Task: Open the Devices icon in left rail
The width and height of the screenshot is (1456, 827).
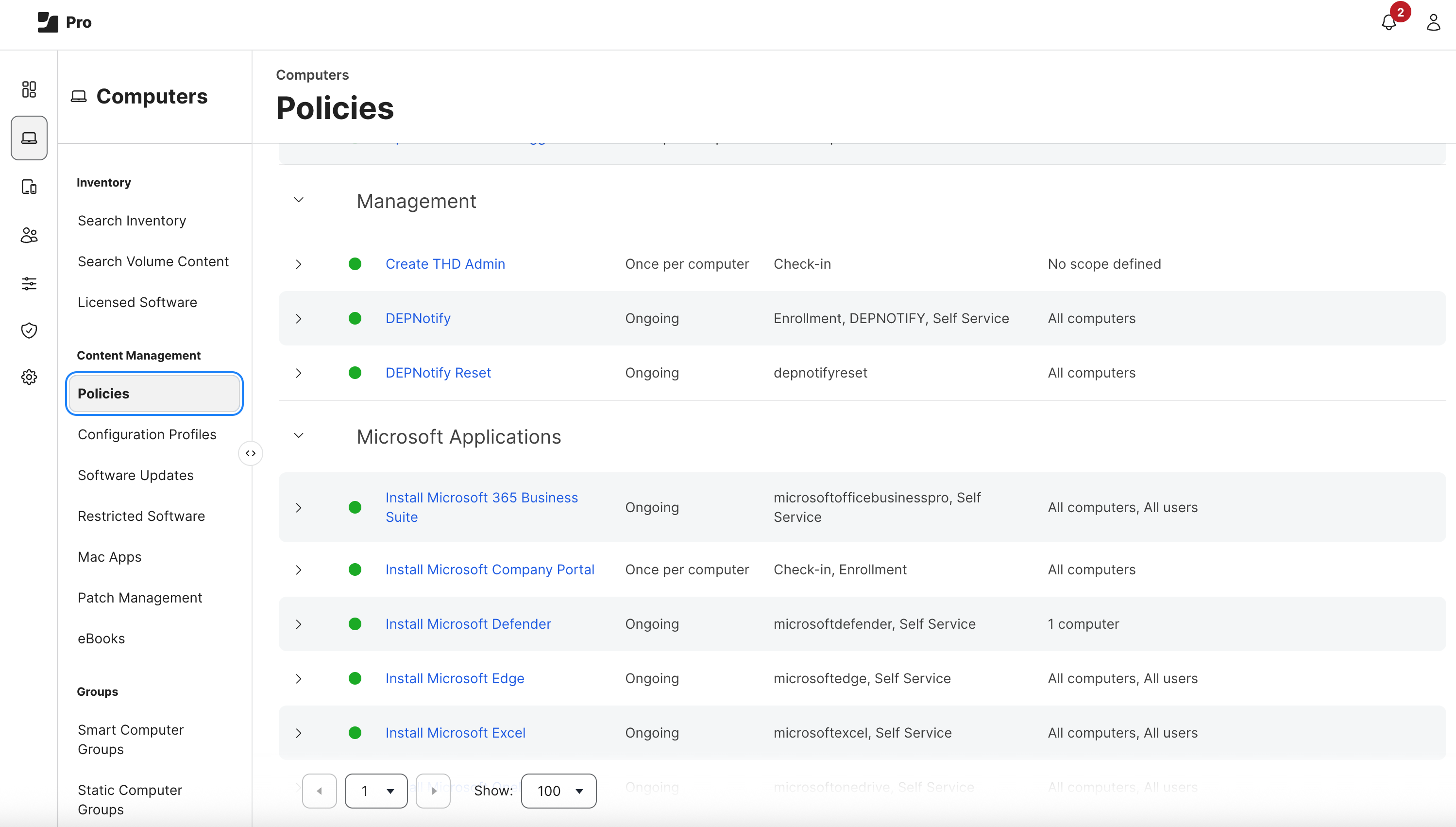Action: click(29, 187)
